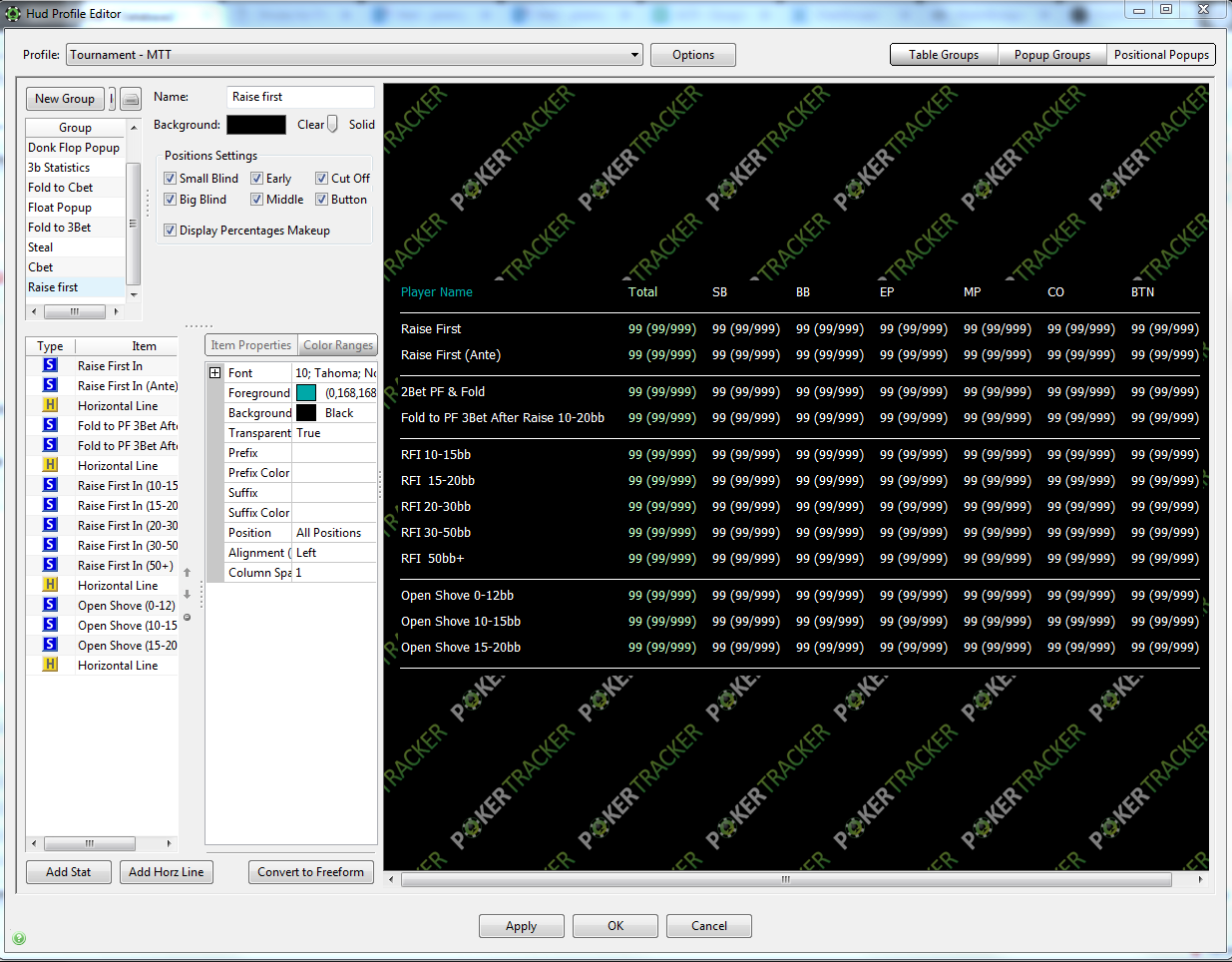Open help via the green question mark icon
This screenshot has width=1232, height=962.
click(x=19, y=938)
